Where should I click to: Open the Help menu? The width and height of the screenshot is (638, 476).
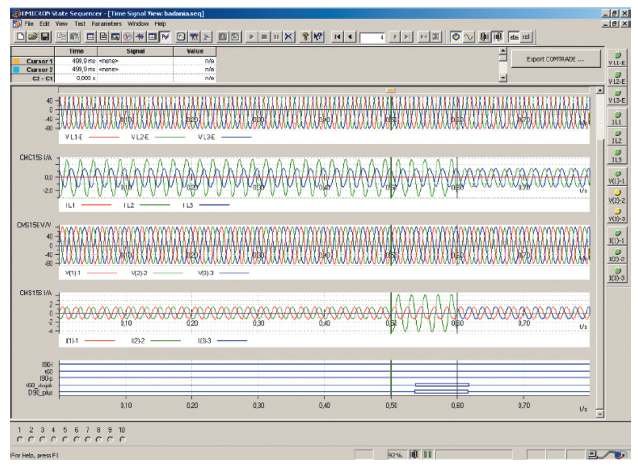[x=160, y=24]
